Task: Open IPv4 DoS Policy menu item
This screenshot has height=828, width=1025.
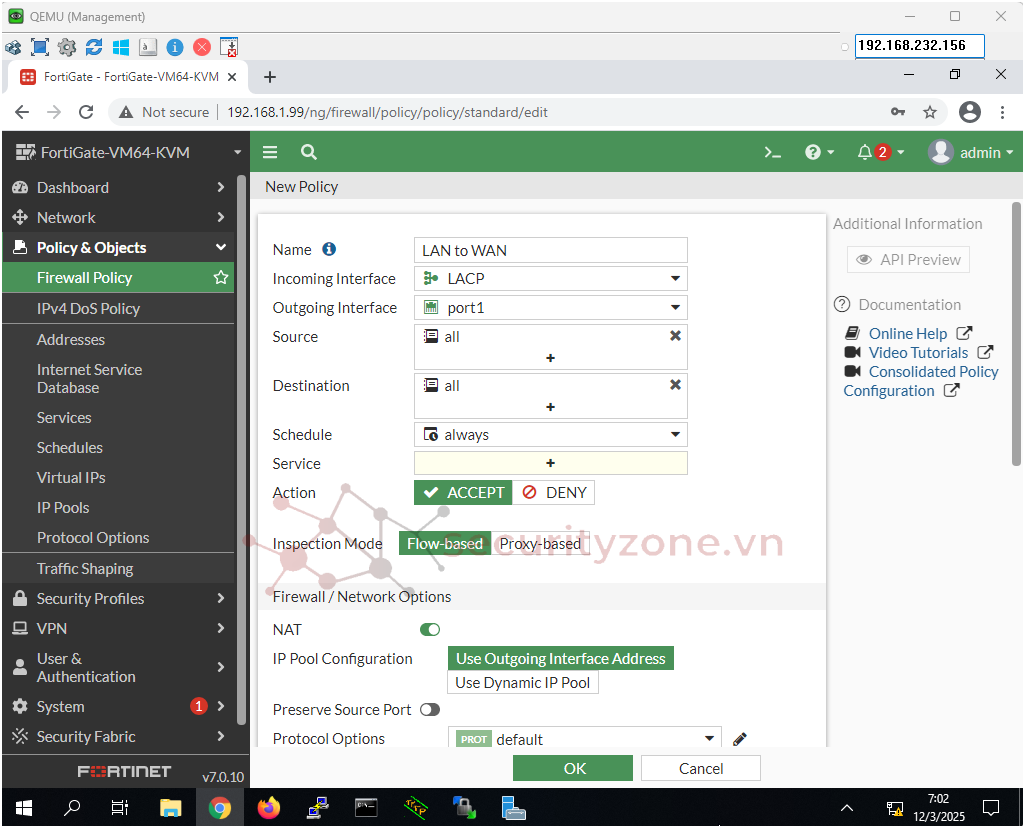Action: [x=88, y=309]
